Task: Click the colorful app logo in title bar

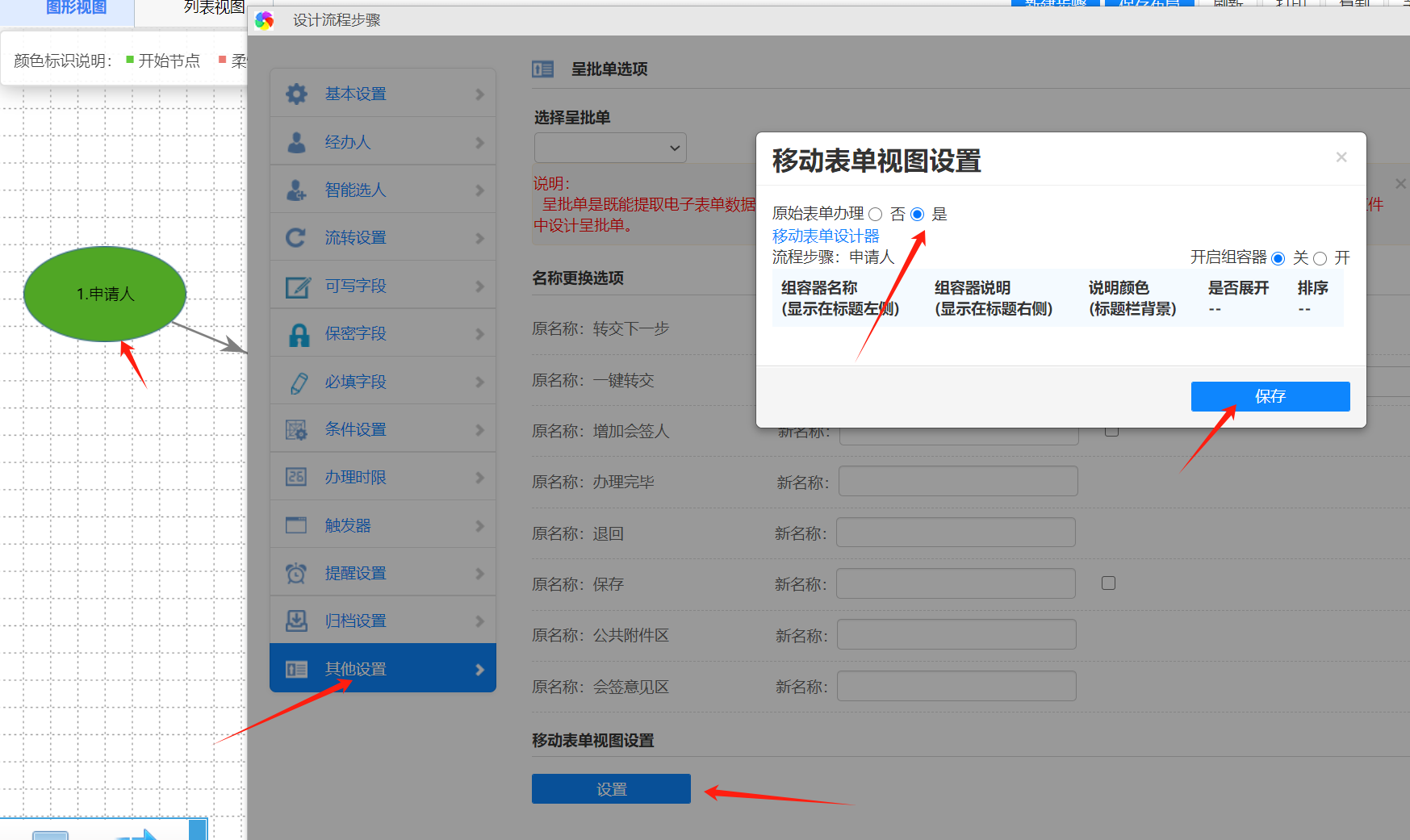Action: click(264, 20)
